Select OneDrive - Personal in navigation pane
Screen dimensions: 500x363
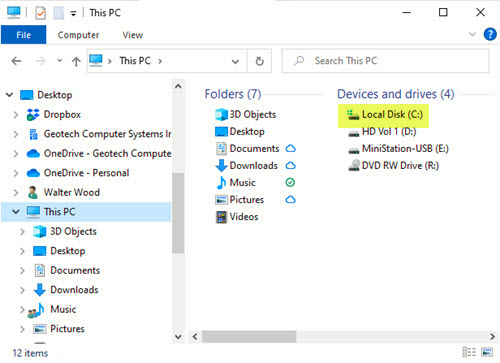click(x=86, y=173)
